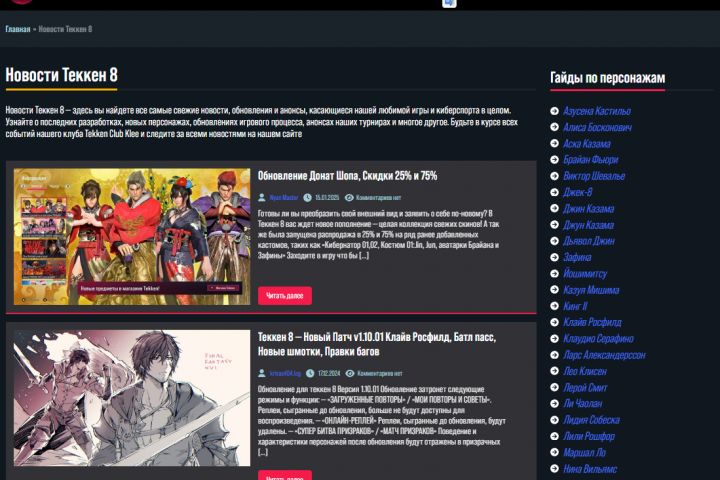Open the Джун Казама guide
720x480 pixels.
(x=589, y=225)
